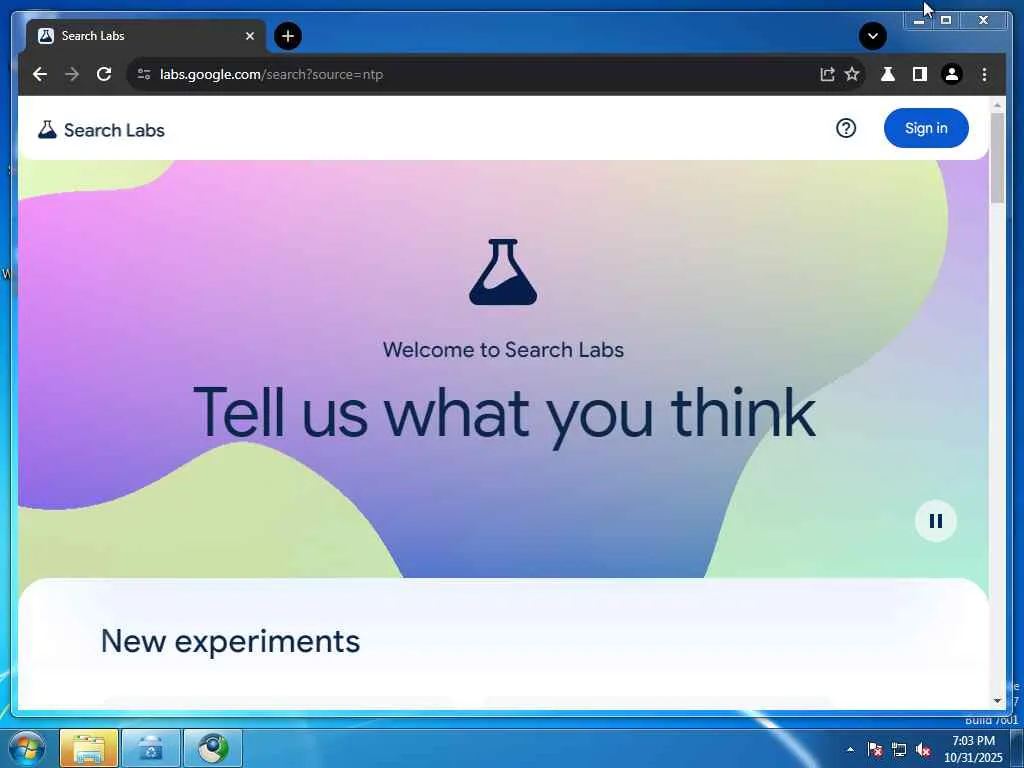Open Windows Explorer from the taskbar
This screenshot has height=768, width=1024.
coord(89,748)
